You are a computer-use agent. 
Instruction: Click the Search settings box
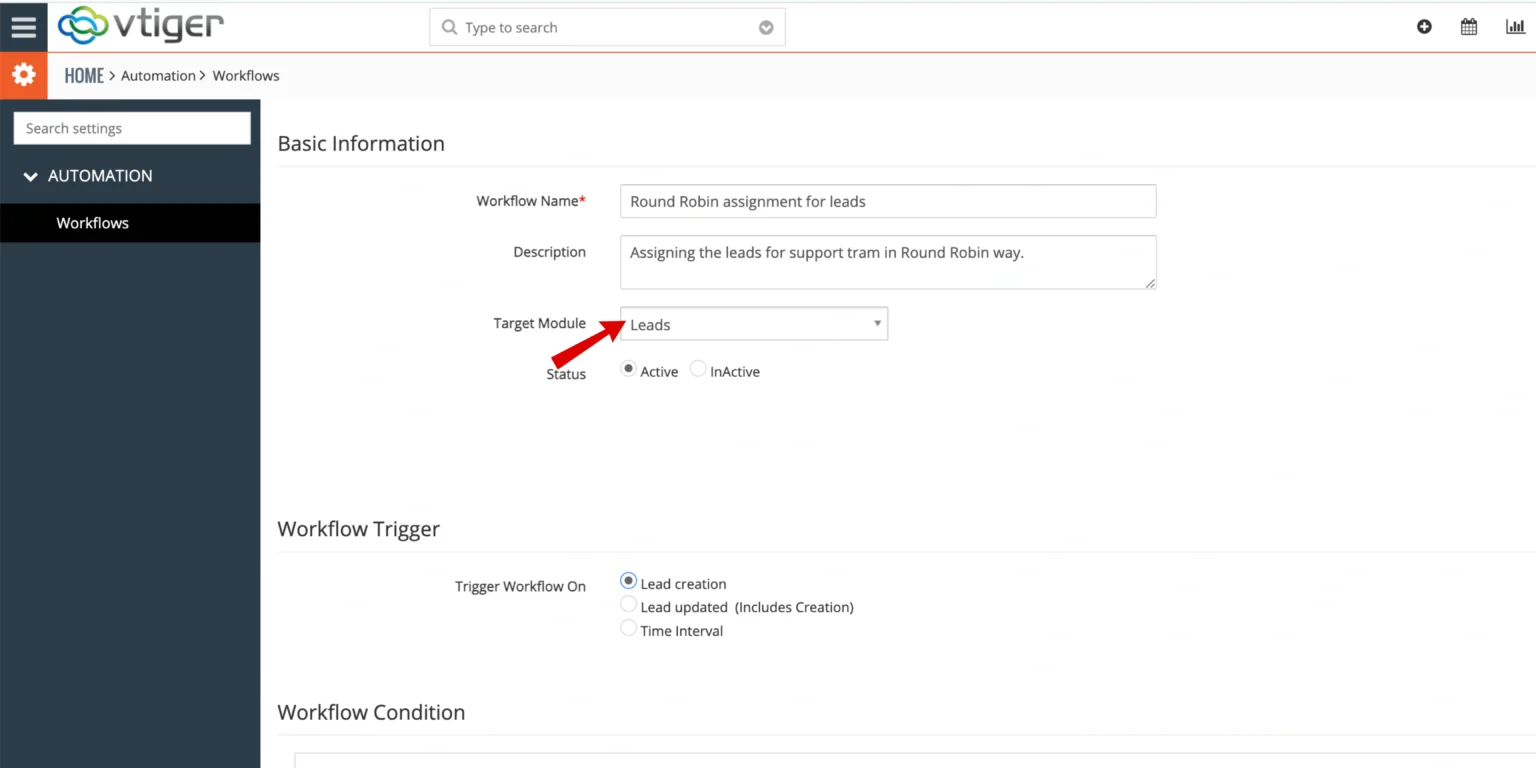[x=131, y=128]
